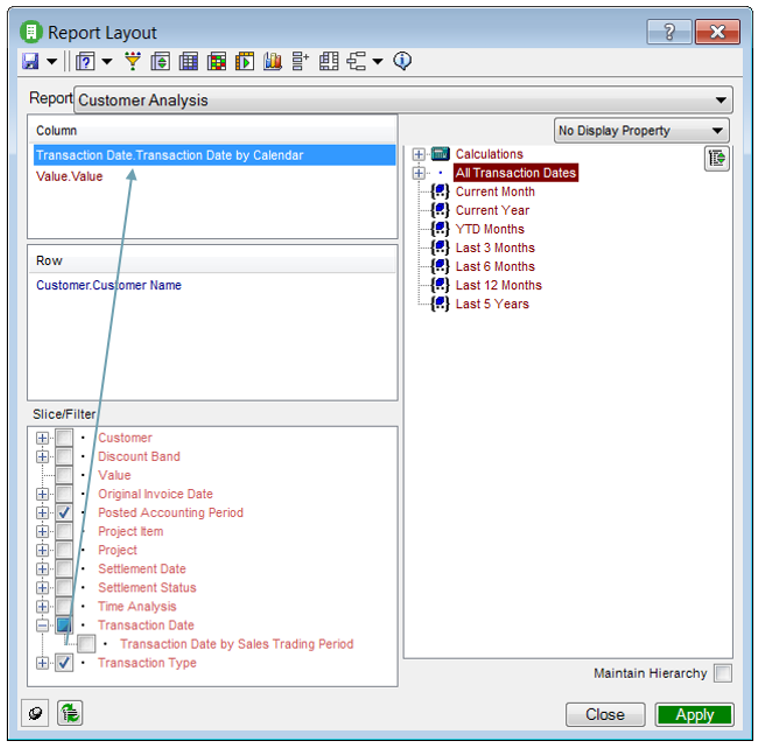Click the bottom-left round reset icon button
This screenshot has height=747, width=759.
pyautogui.click(x=35, y=713)
